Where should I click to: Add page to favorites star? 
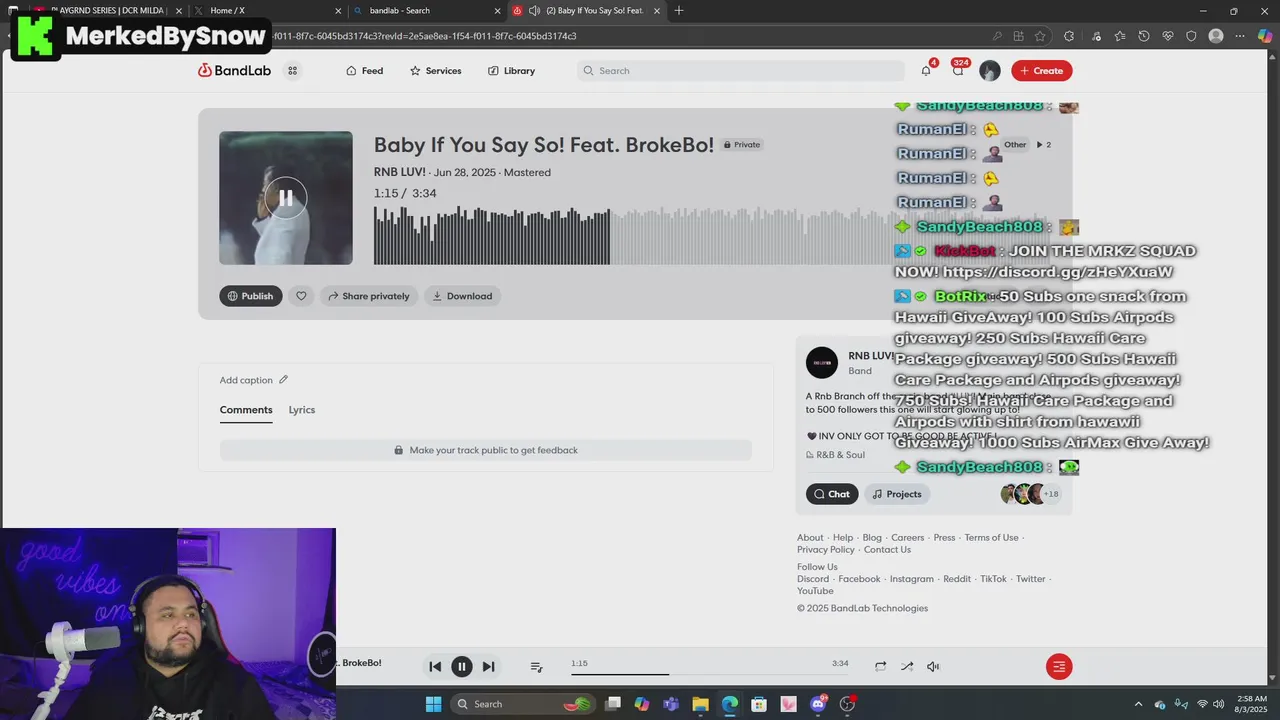1040,36
